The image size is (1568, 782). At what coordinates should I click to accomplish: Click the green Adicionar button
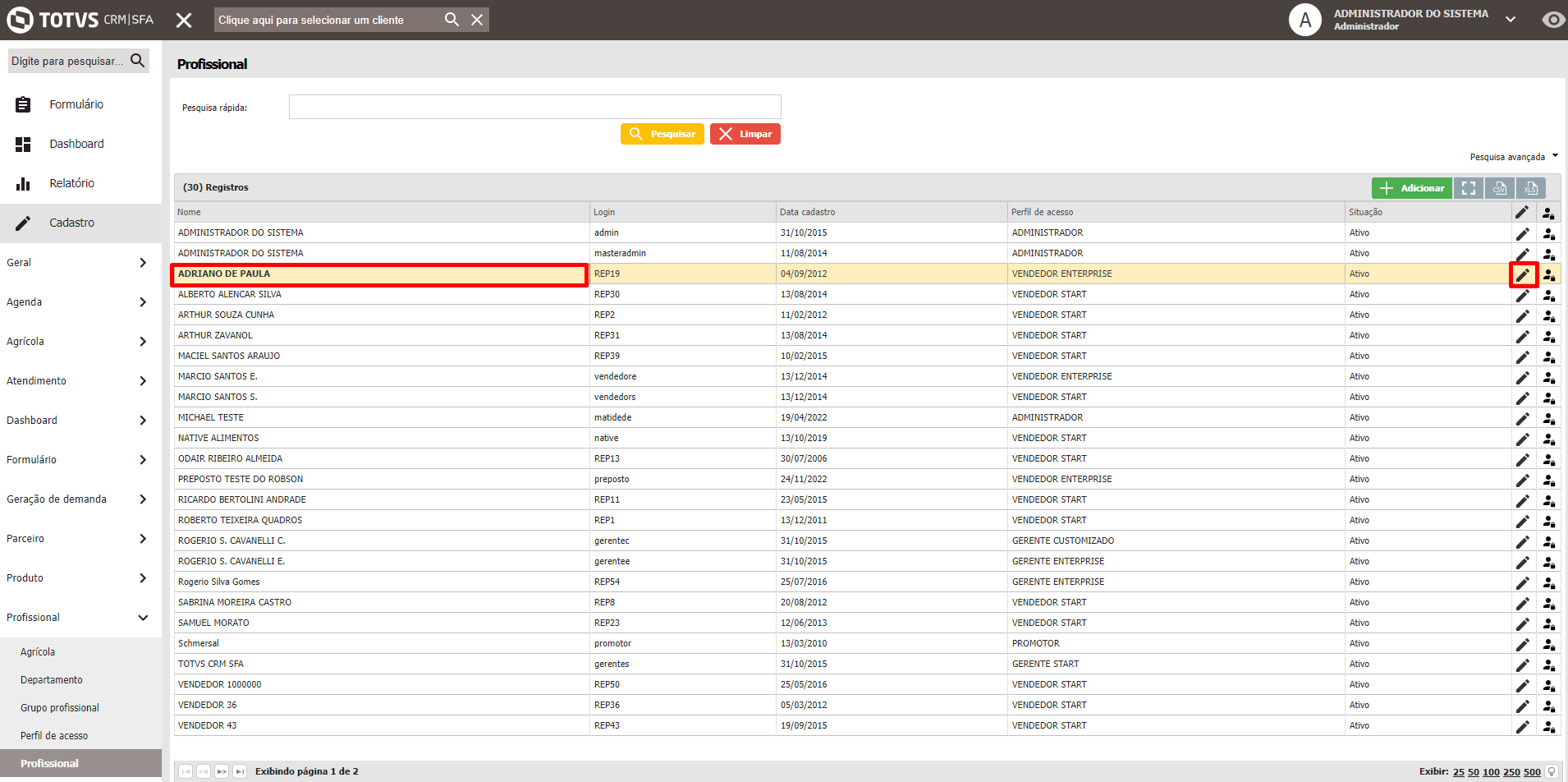1411,188
